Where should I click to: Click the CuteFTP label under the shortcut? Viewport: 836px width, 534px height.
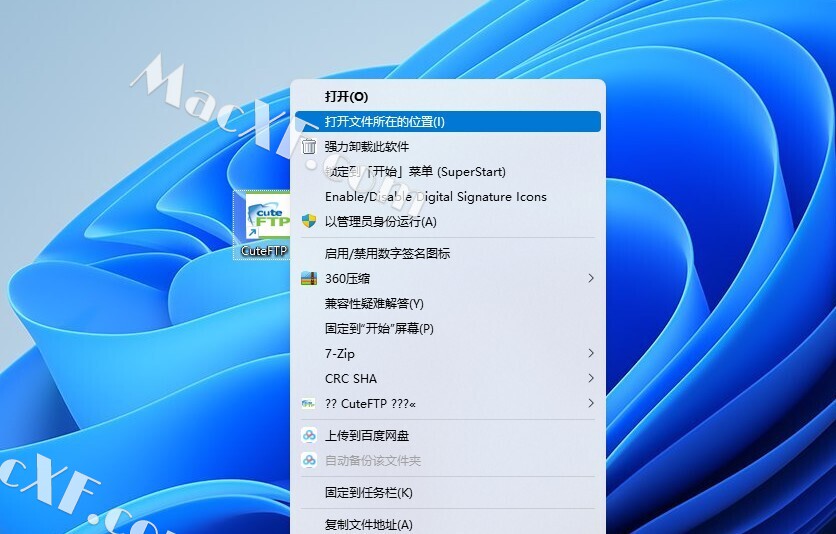tap(264, 250)
